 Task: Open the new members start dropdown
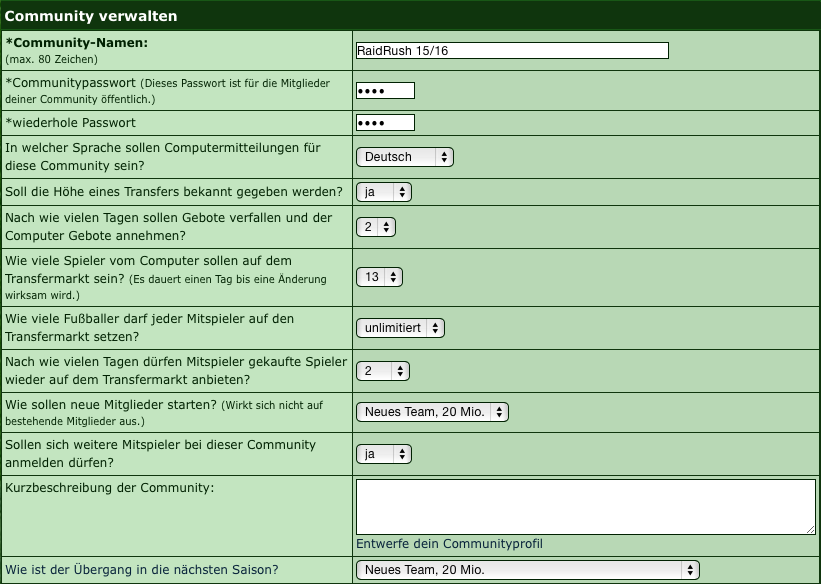click(432, 412)
